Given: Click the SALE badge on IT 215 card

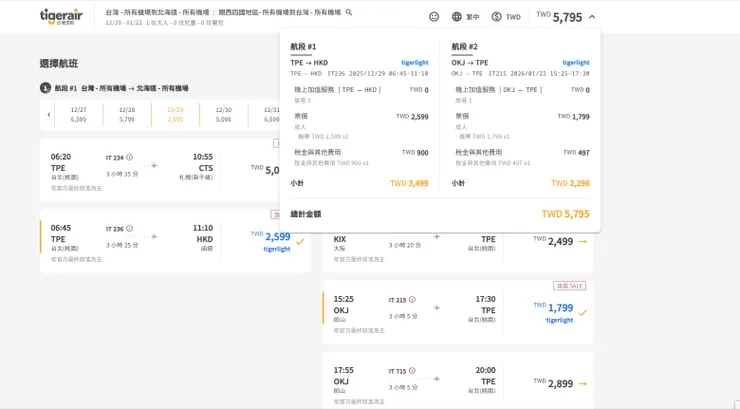Looking at the screenshot, I should [x=570, y=286].
